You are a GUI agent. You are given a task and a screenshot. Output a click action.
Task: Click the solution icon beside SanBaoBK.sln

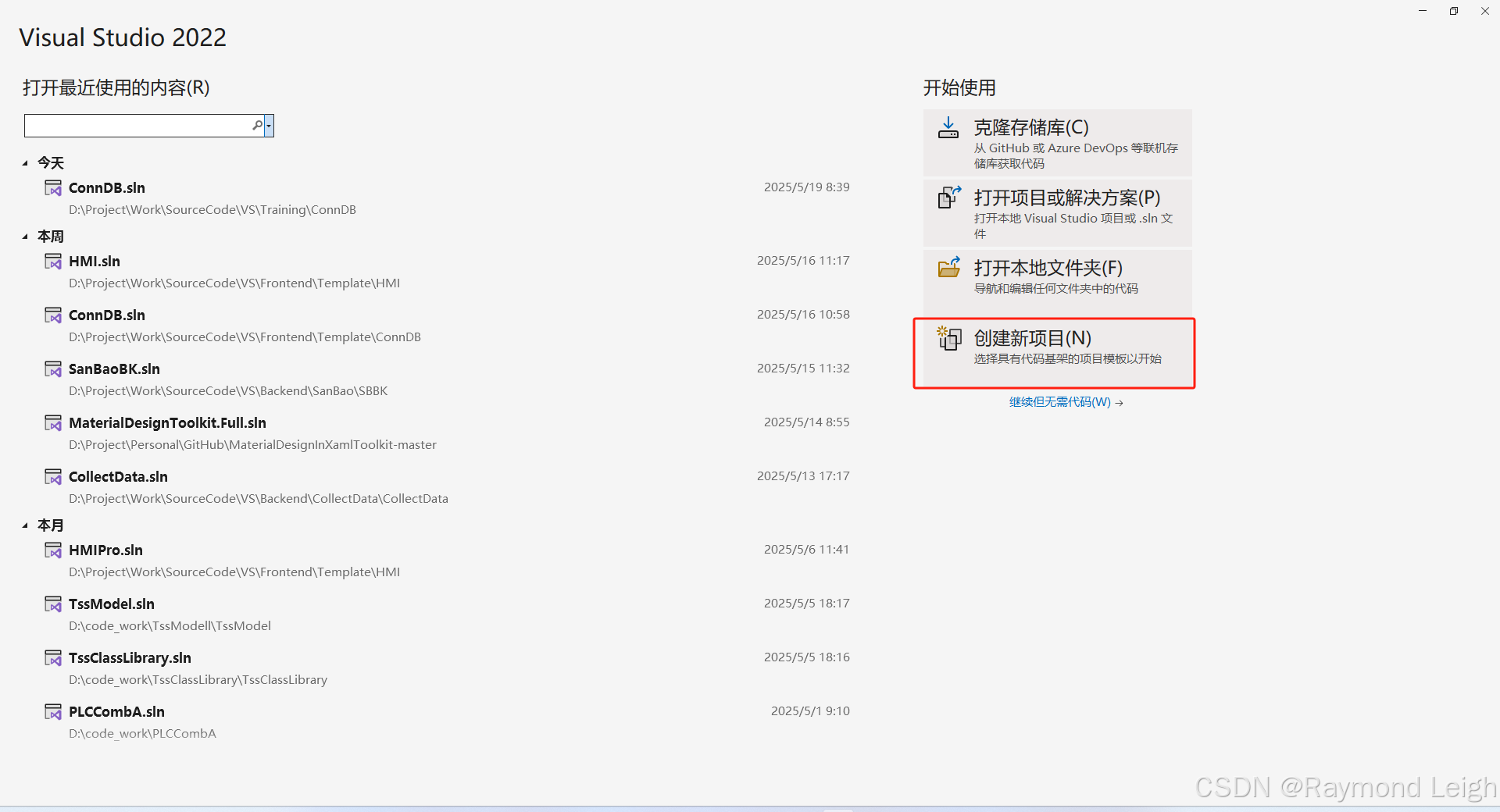[x=53, y=369]
